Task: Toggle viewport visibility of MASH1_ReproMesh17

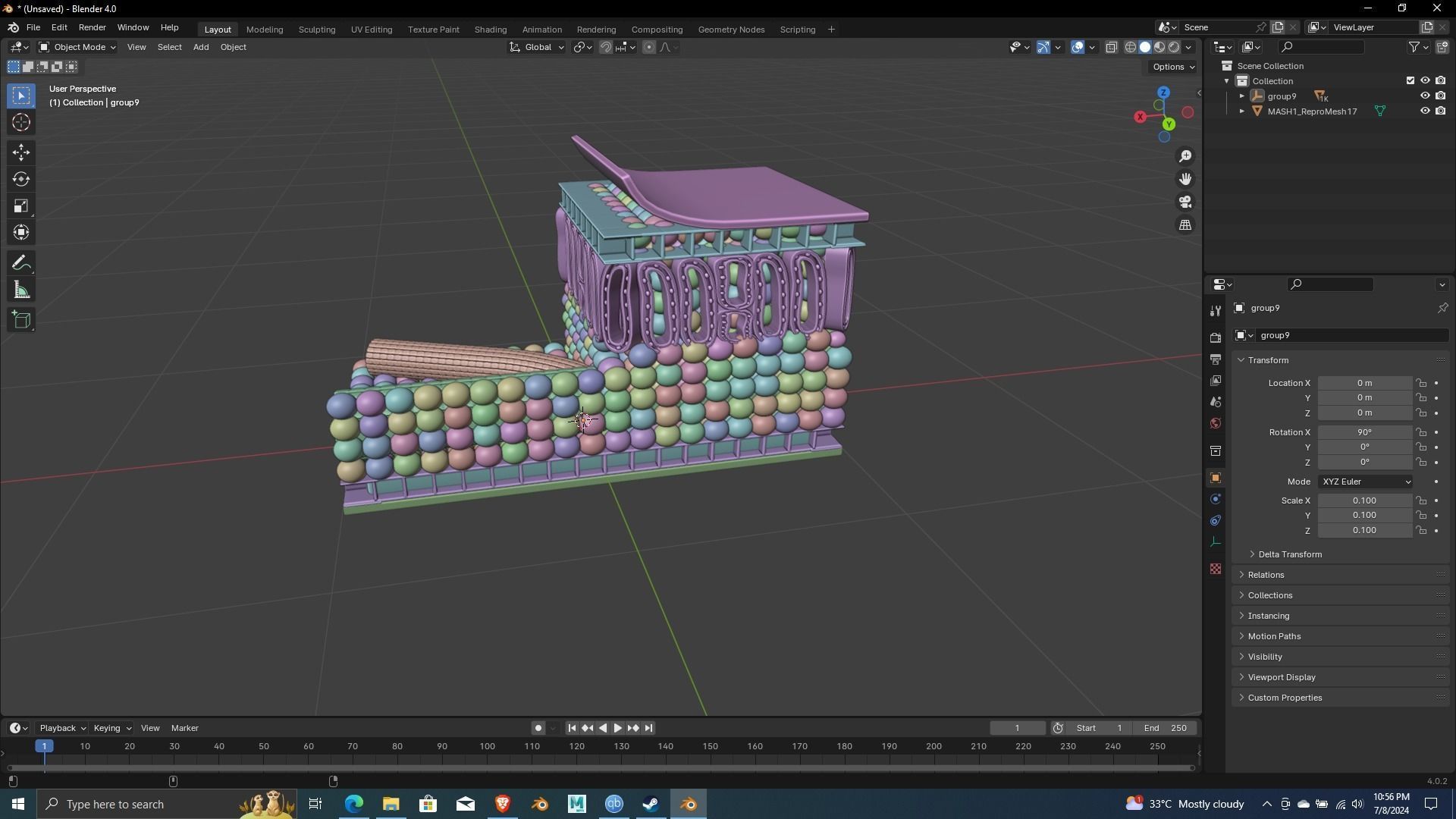Action: pos(1425,111)
